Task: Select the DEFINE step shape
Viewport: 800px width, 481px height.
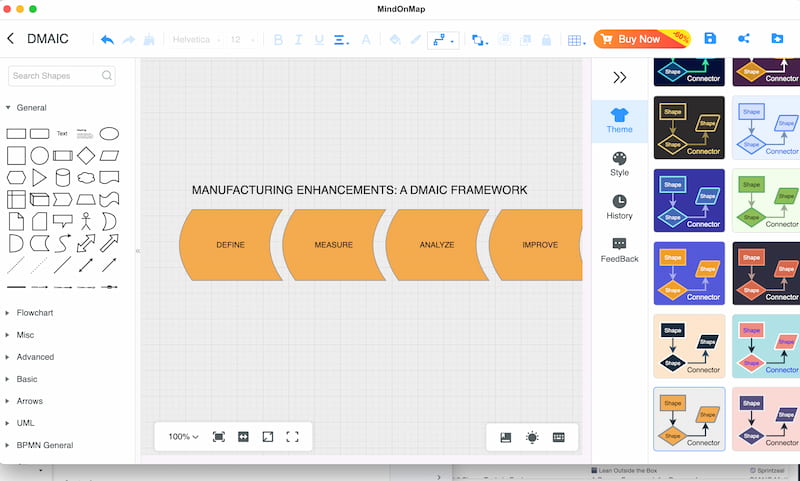Action: [x=231, y=245]
